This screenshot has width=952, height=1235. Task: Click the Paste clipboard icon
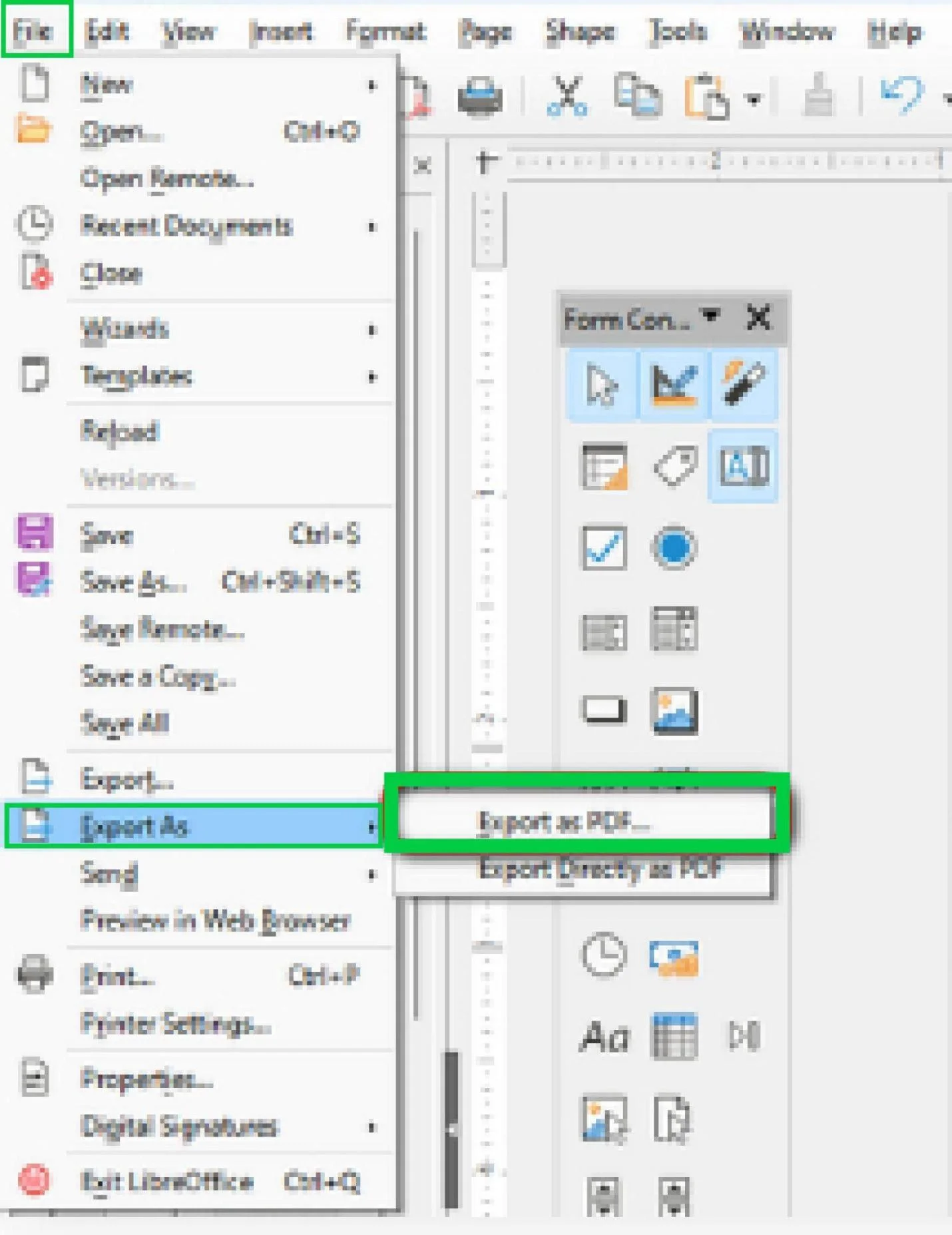707,97
